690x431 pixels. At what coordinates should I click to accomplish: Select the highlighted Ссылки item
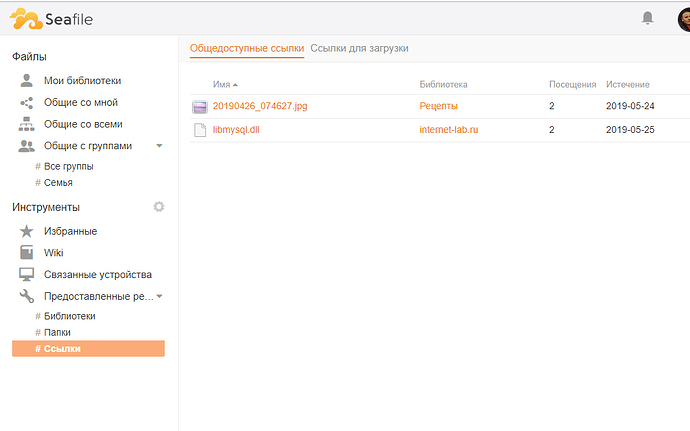(x=88, y=349)
